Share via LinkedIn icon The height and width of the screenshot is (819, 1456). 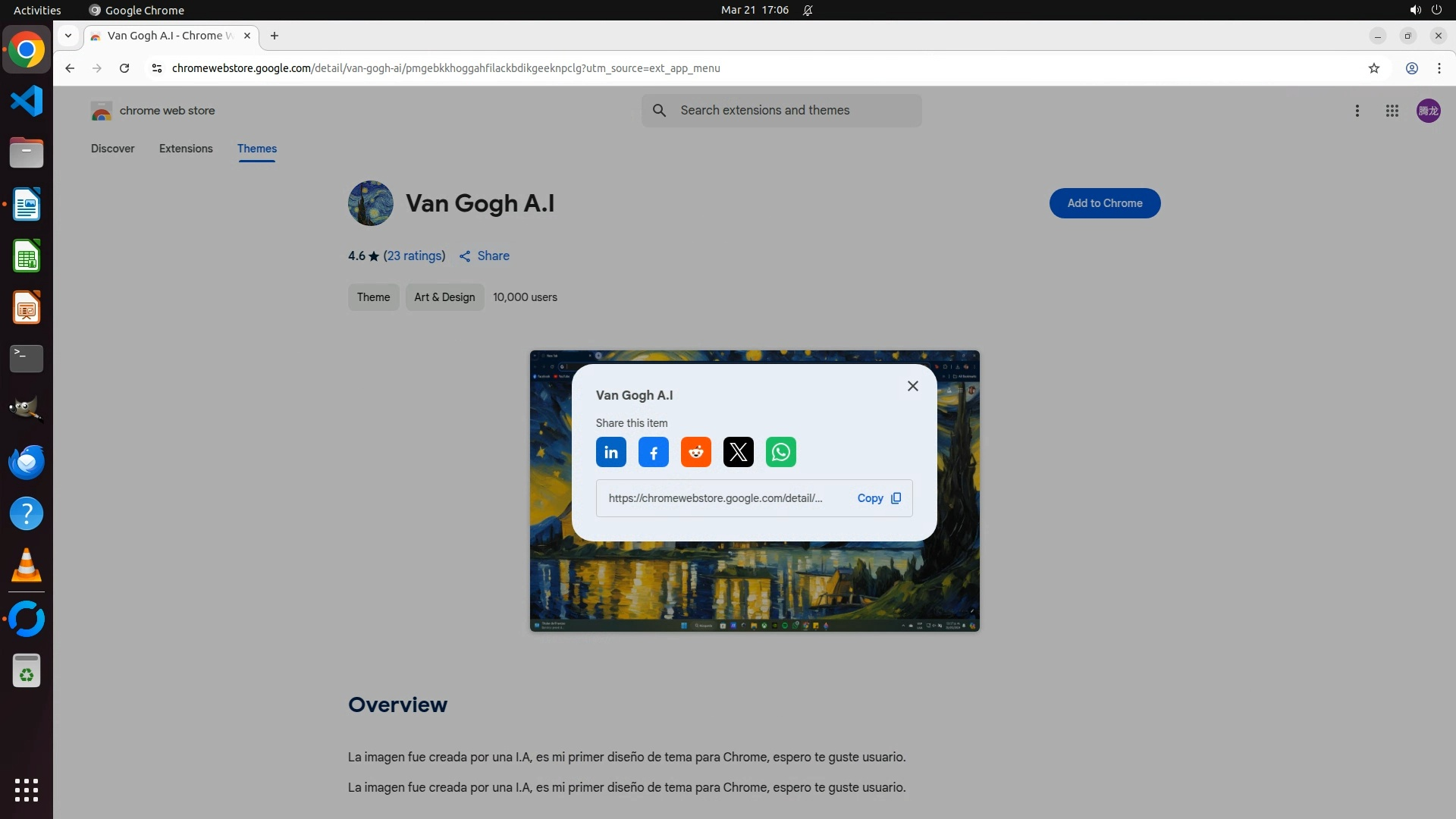coord(610,453)
